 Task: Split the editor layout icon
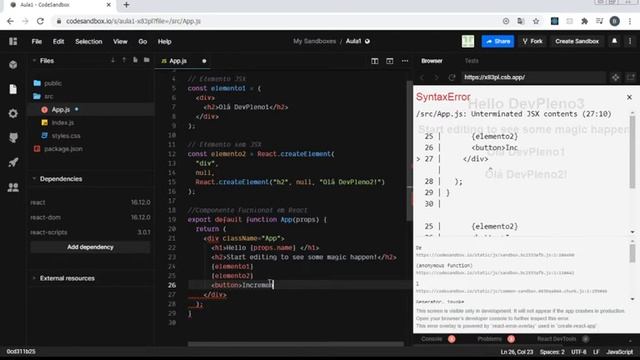click(x=374, y=61)
